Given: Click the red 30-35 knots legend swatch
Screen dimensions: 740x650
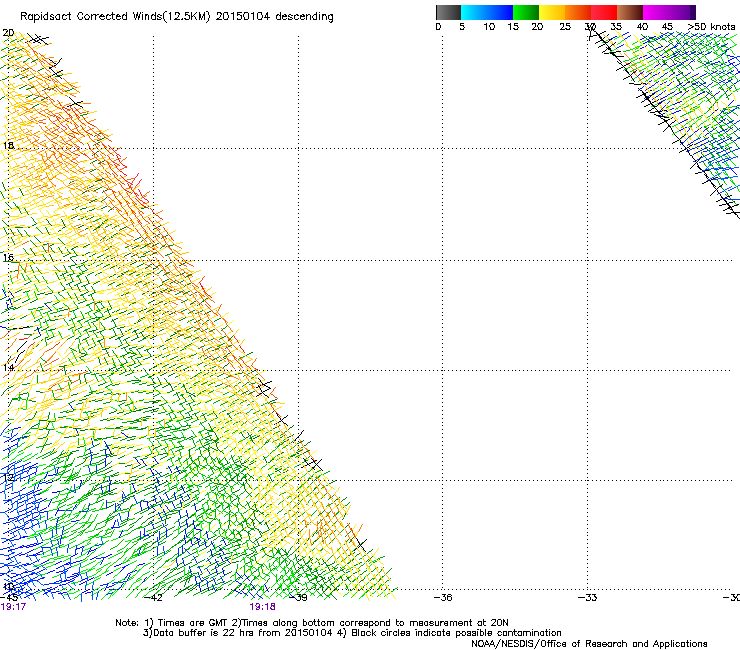Looking at the screenshot, I should (x=604, y=12).
